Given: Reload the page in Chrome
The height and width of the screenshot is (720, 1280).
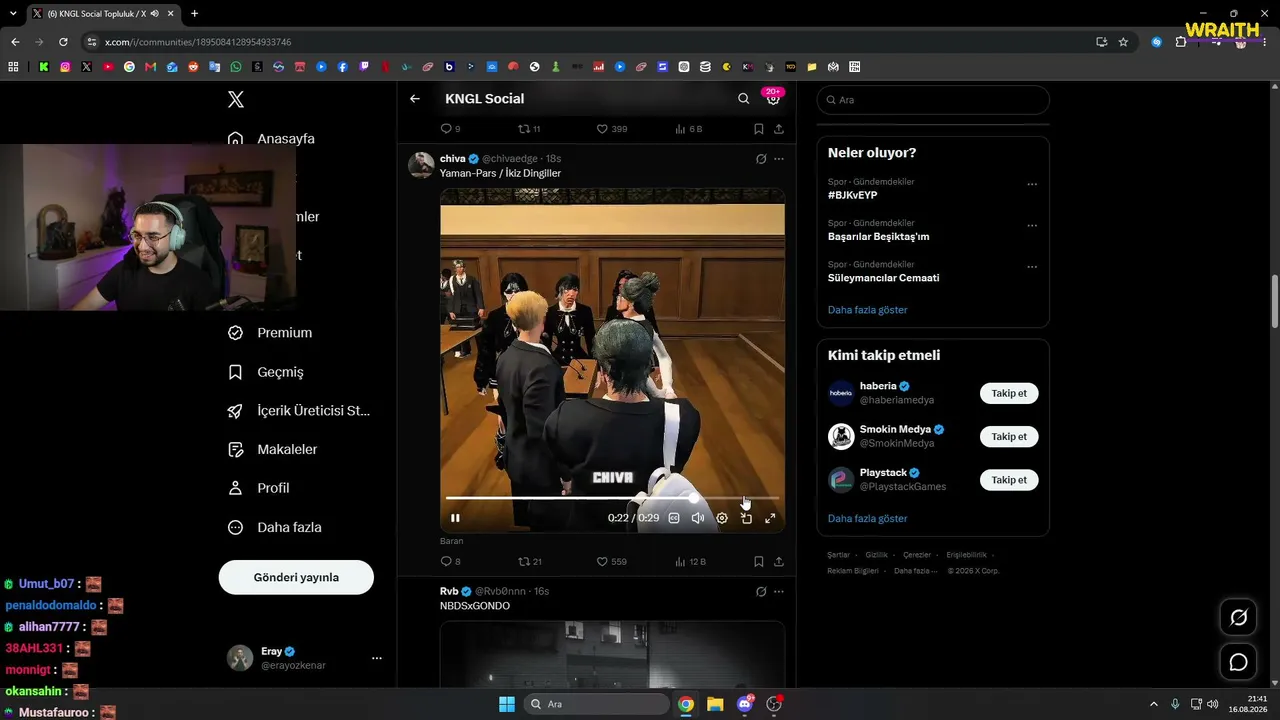Looking at the screenshot, I should tap(63, 42).
